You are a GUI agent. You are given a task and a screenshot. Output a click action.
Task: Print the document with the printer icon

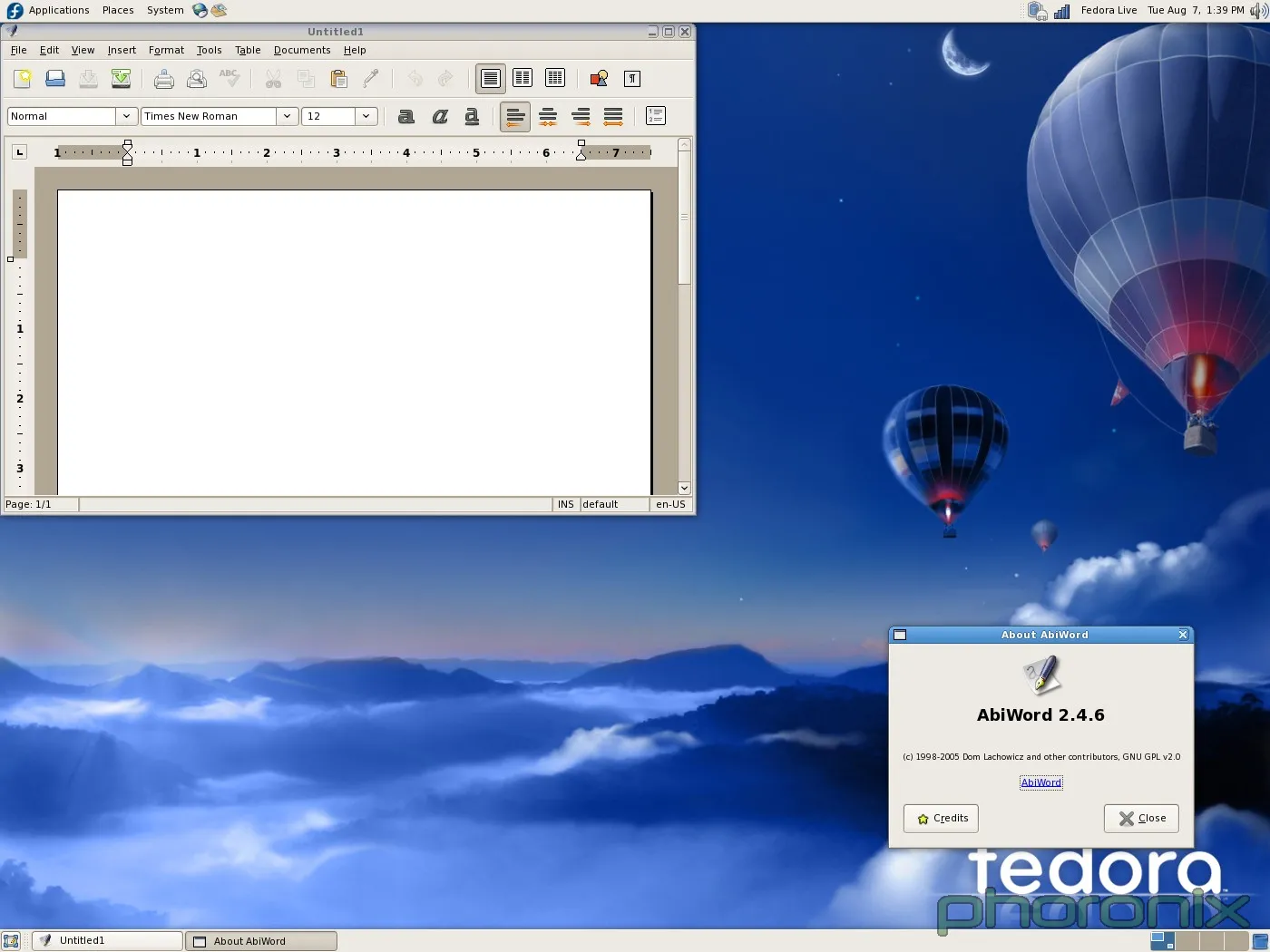(x=164, y=79)
